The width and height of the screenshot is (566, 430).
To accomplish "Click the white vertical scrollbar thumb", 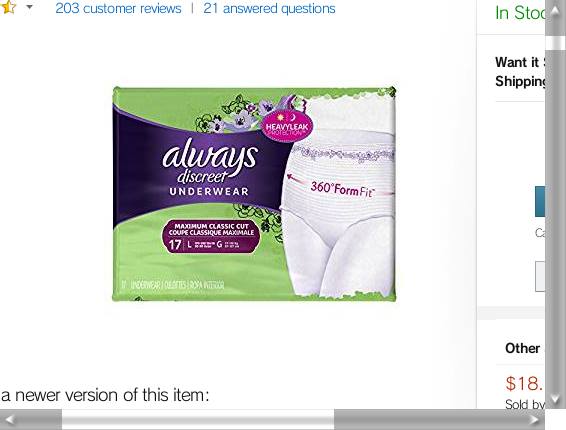I will (x=555, y=43).
